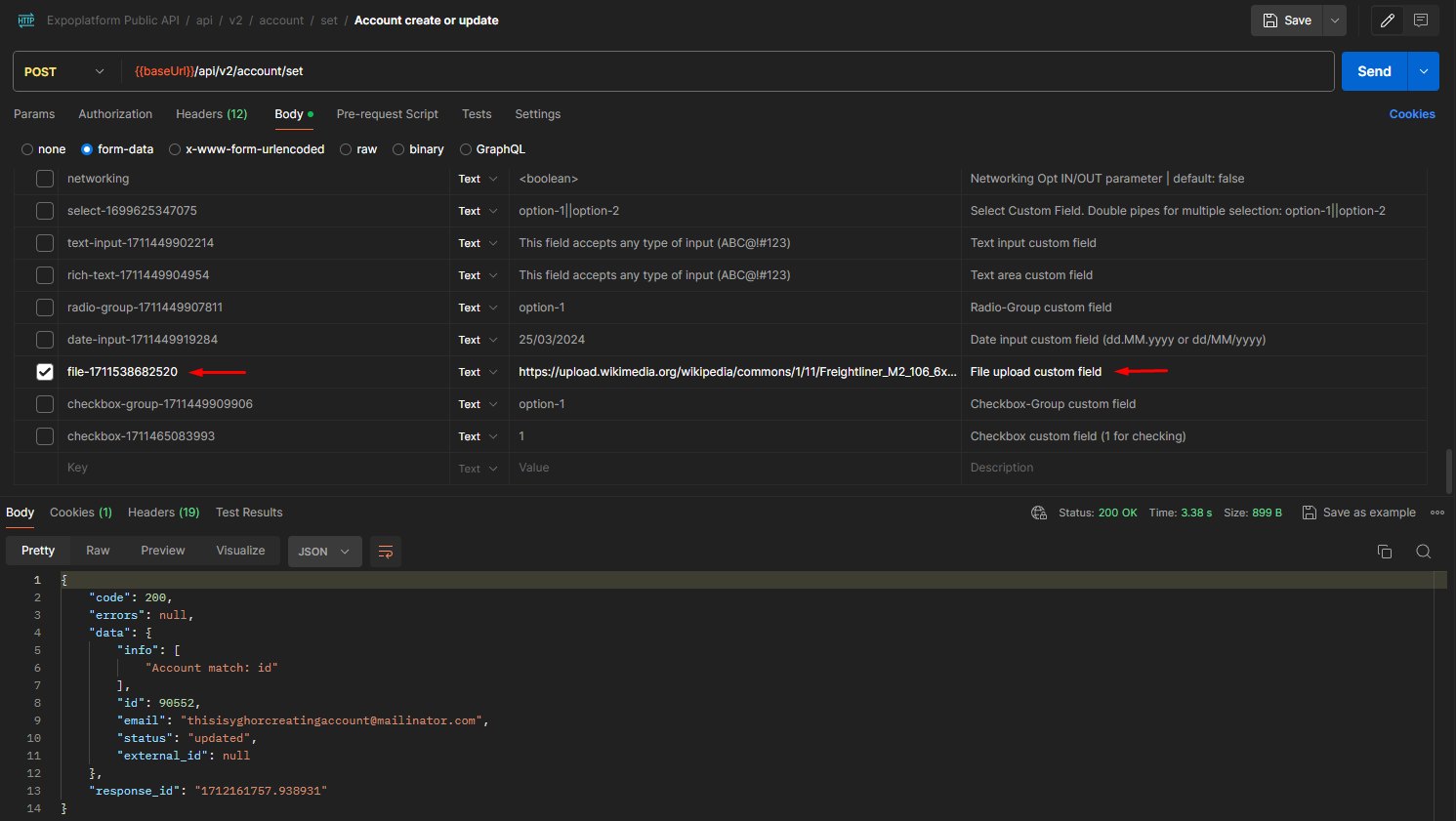Screen dimensions: 1456x821
Task: Open response search magnifier icon
Action: click(x=1423, y=551)
